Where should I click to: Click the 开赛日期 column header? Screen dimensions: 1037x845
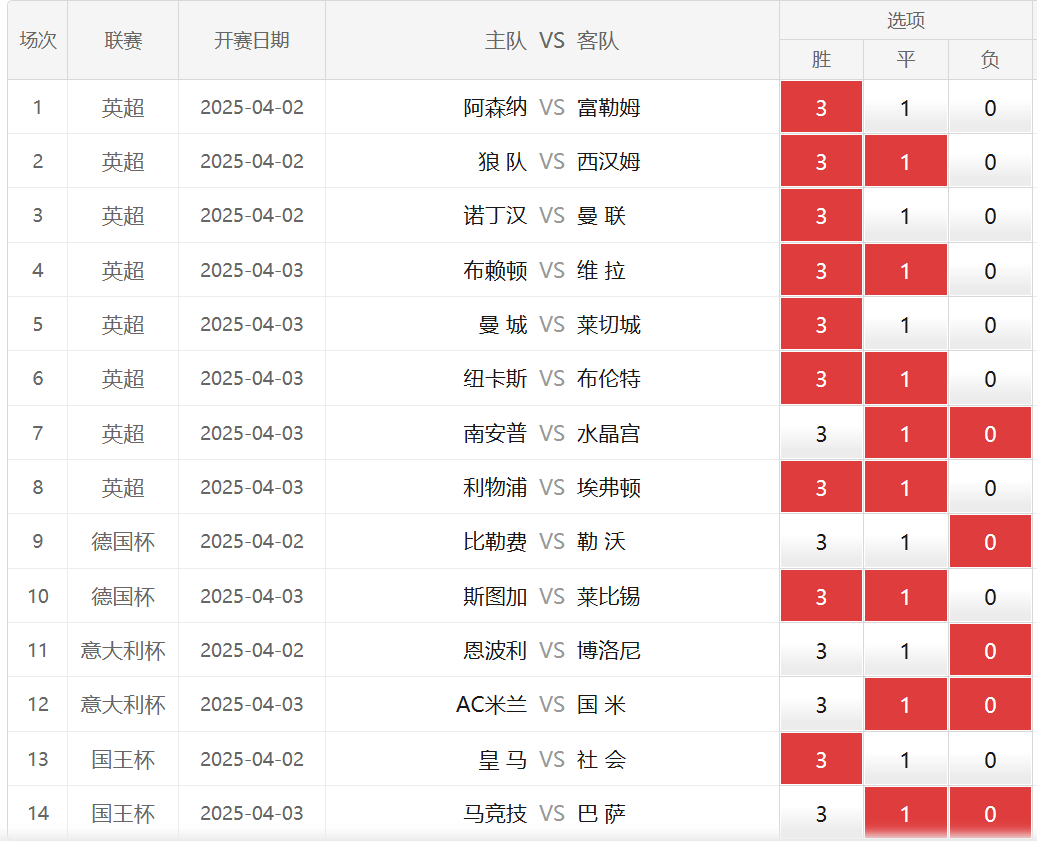[x=252, y=40]
